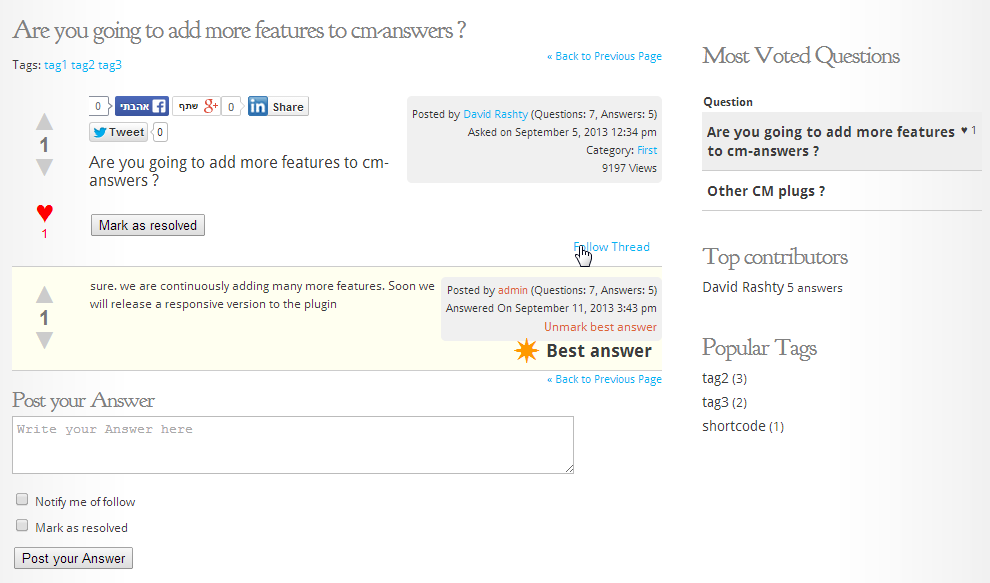Click the Facebook like button
Viewport: 990px width, 583px height.
[142, 106]
